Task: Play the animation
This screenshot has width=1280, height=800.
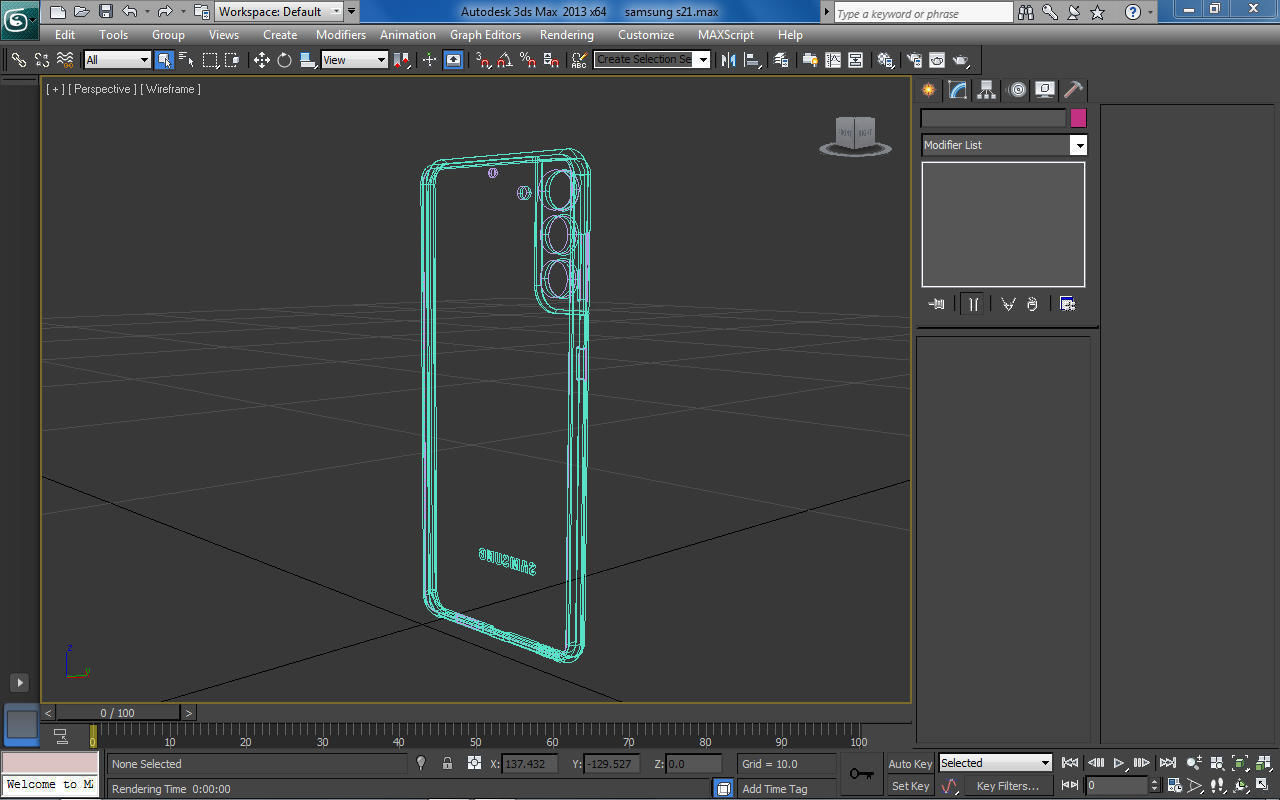Action: pyautogui.click(x=1119, y=763)
